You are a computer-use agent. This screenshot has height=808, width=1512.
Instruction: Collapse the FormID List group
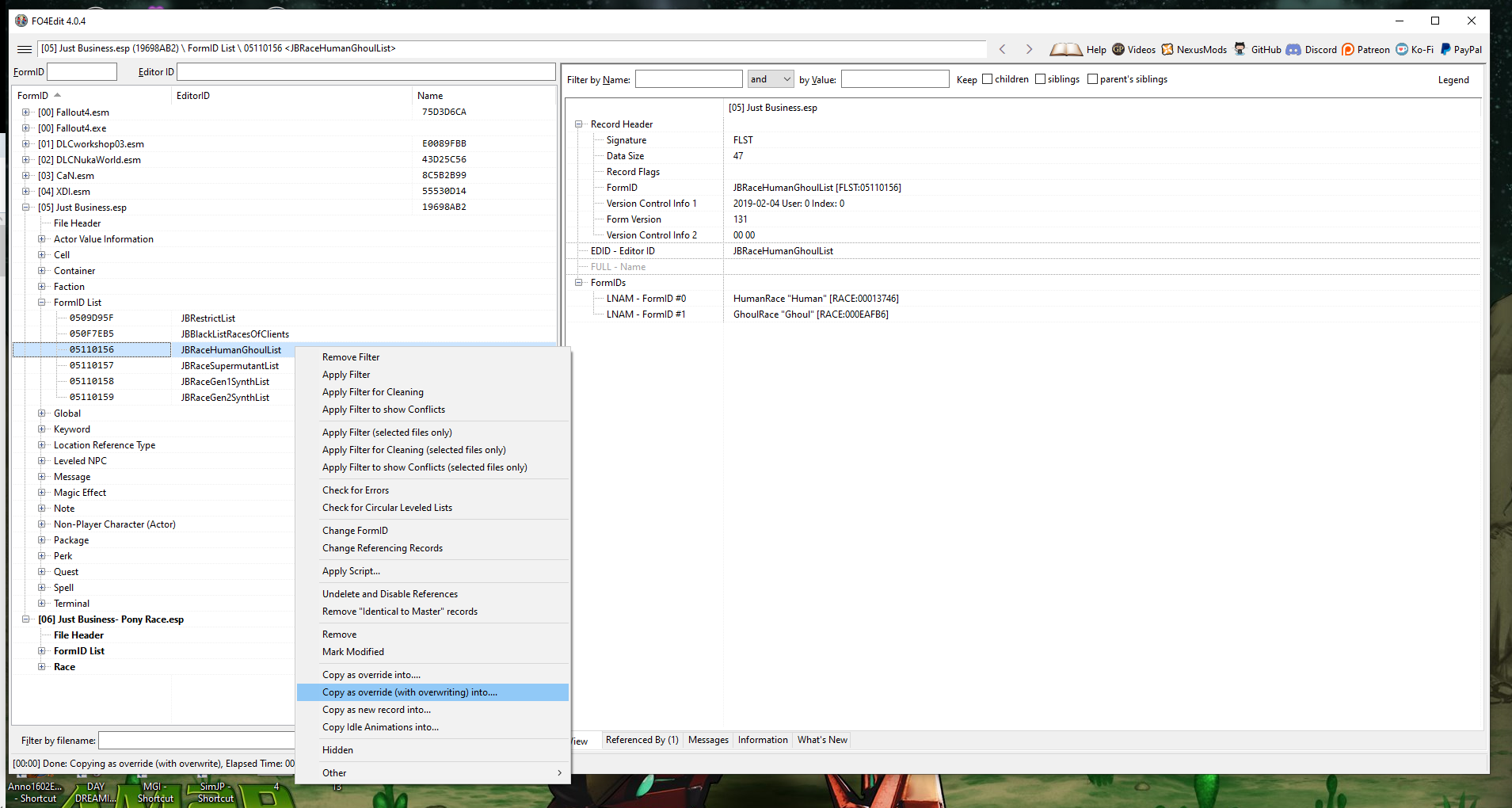pos(42,303)
